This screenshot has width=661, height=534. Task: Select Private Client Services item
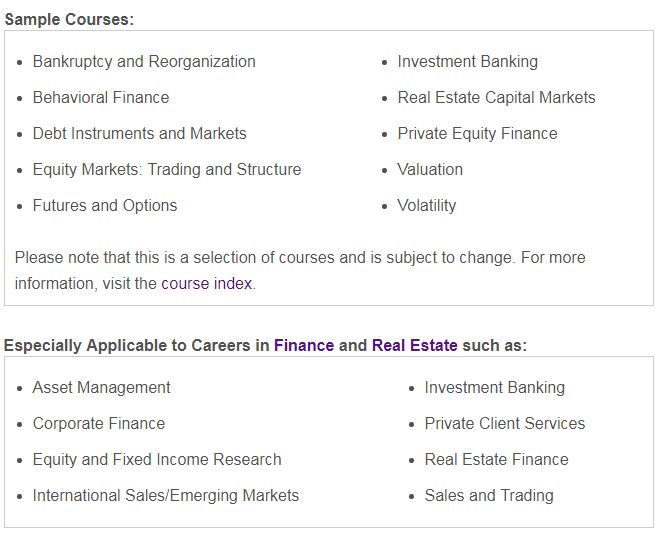coord(505,424)
